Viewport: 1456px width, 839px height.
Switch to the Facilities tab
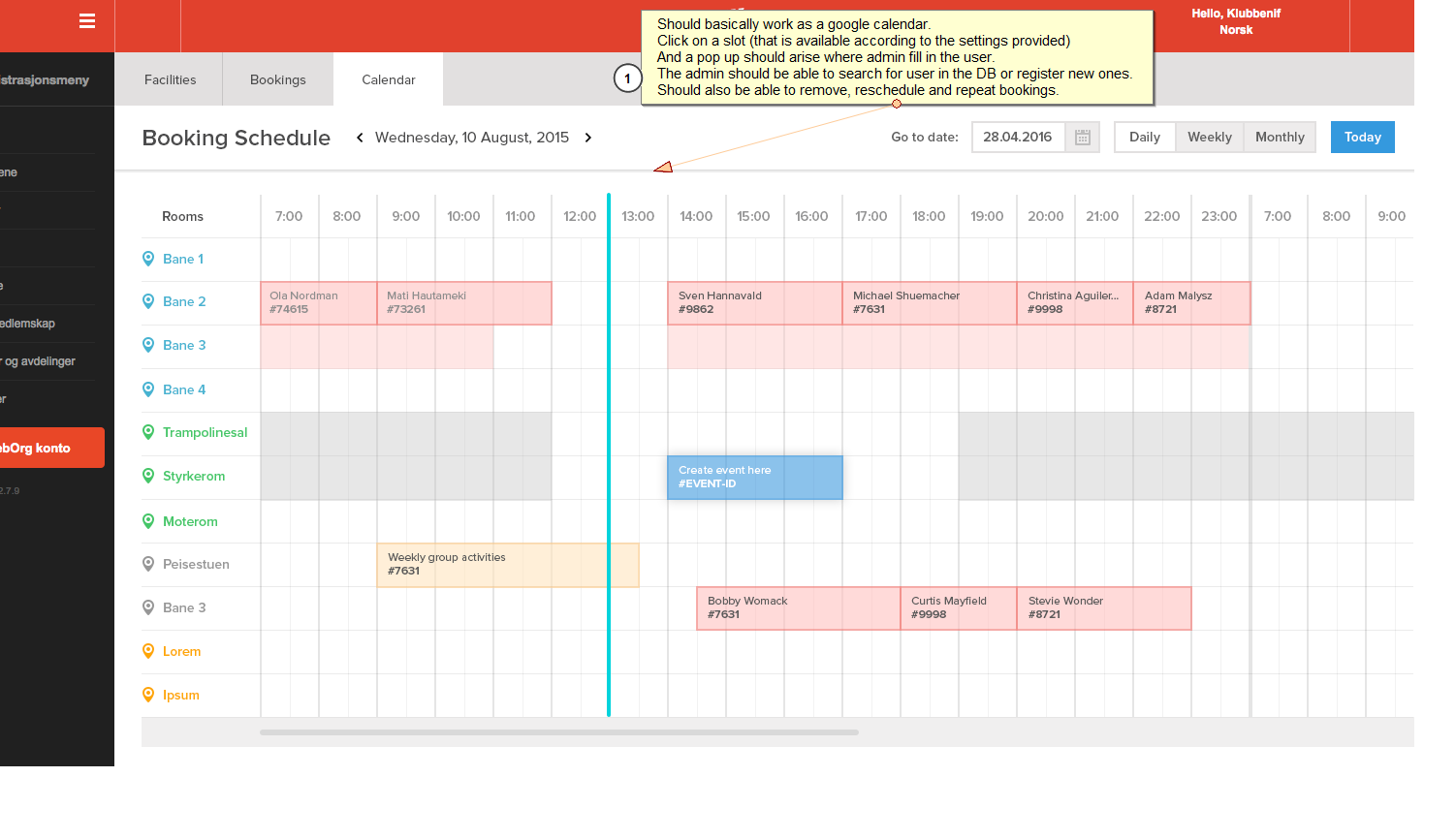coord(170,79)
